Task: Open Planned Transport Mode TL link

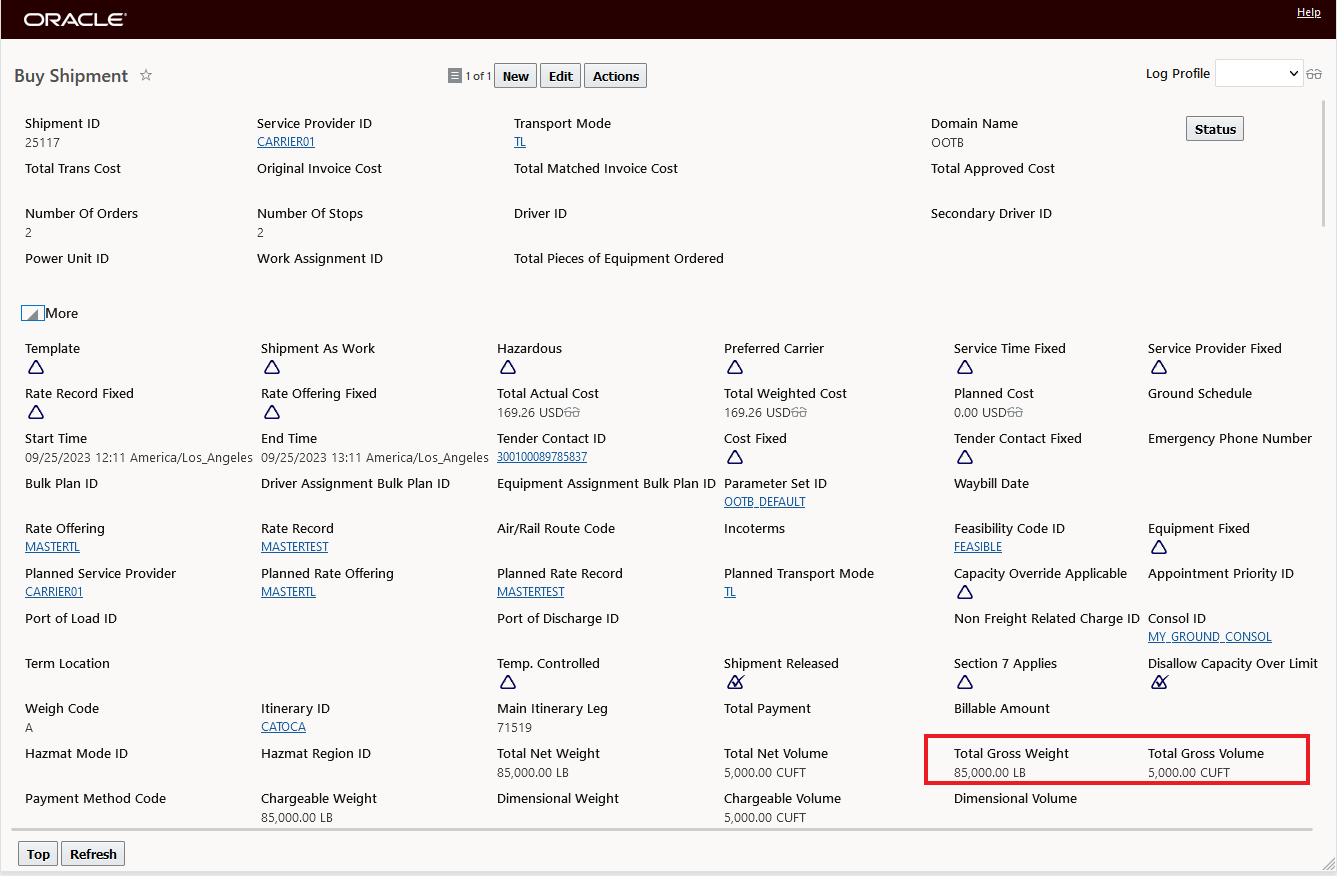Action: (730, 592)
